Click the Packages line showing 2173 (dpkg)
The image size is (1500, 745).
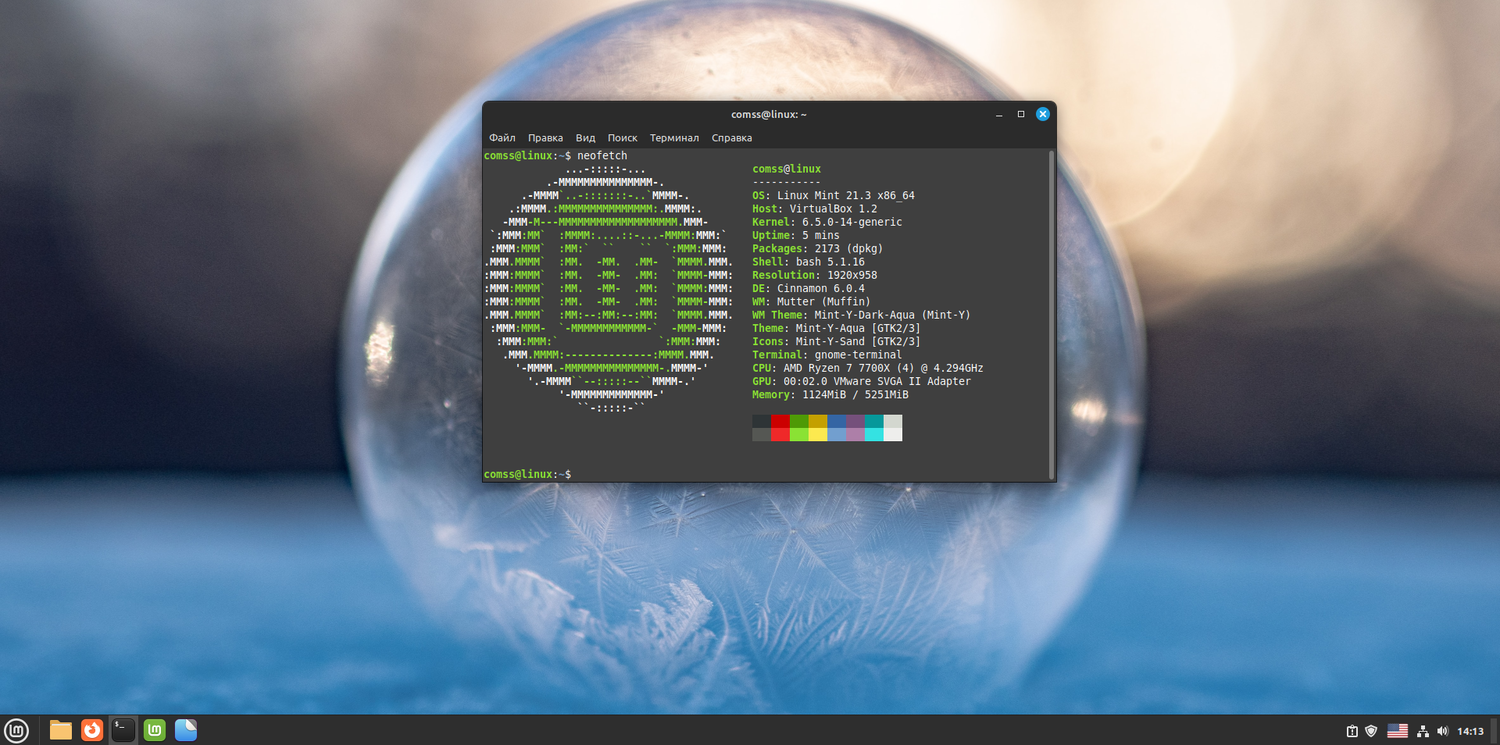pos(818,249)
